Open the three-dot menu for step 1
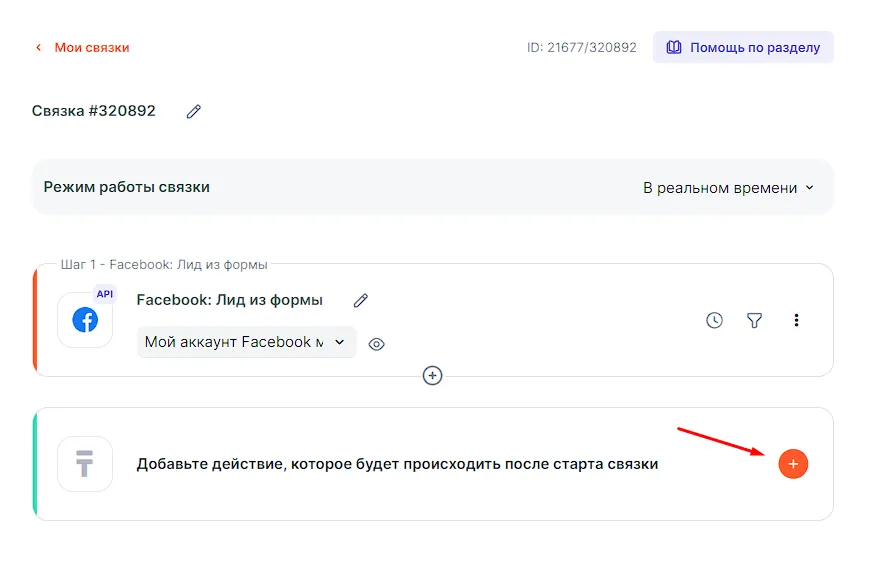 796,320
